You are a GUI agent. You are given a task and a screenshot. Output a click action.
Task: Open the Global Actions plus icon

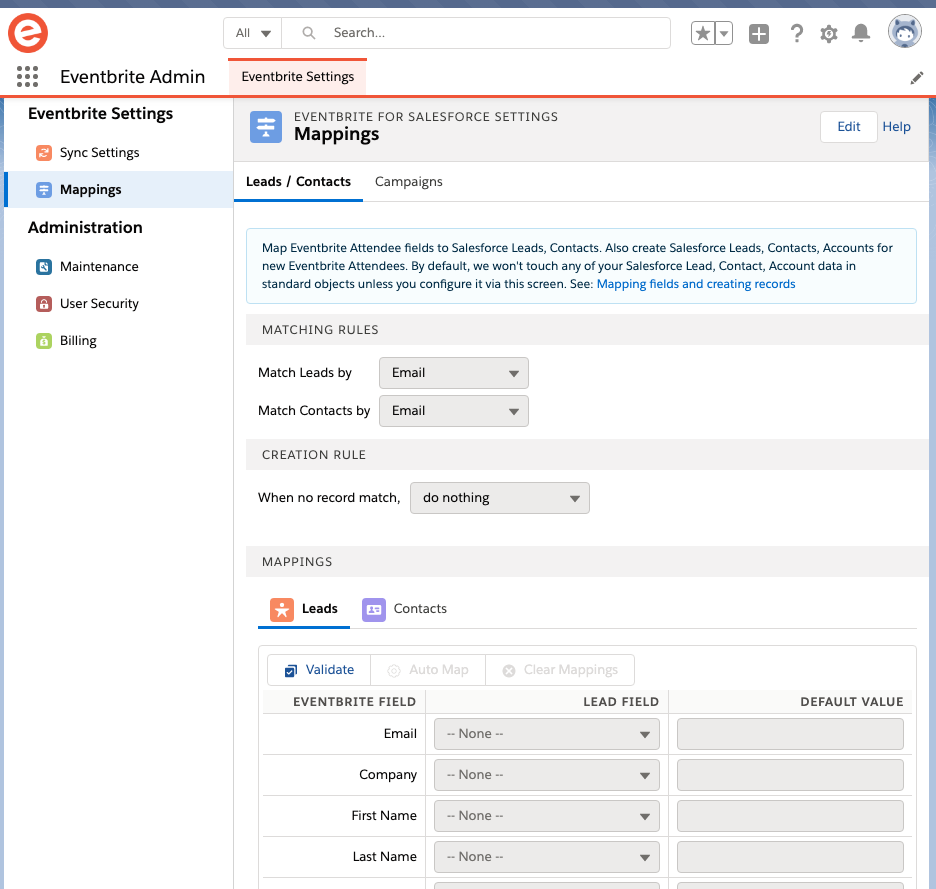(x=759, y=33)
